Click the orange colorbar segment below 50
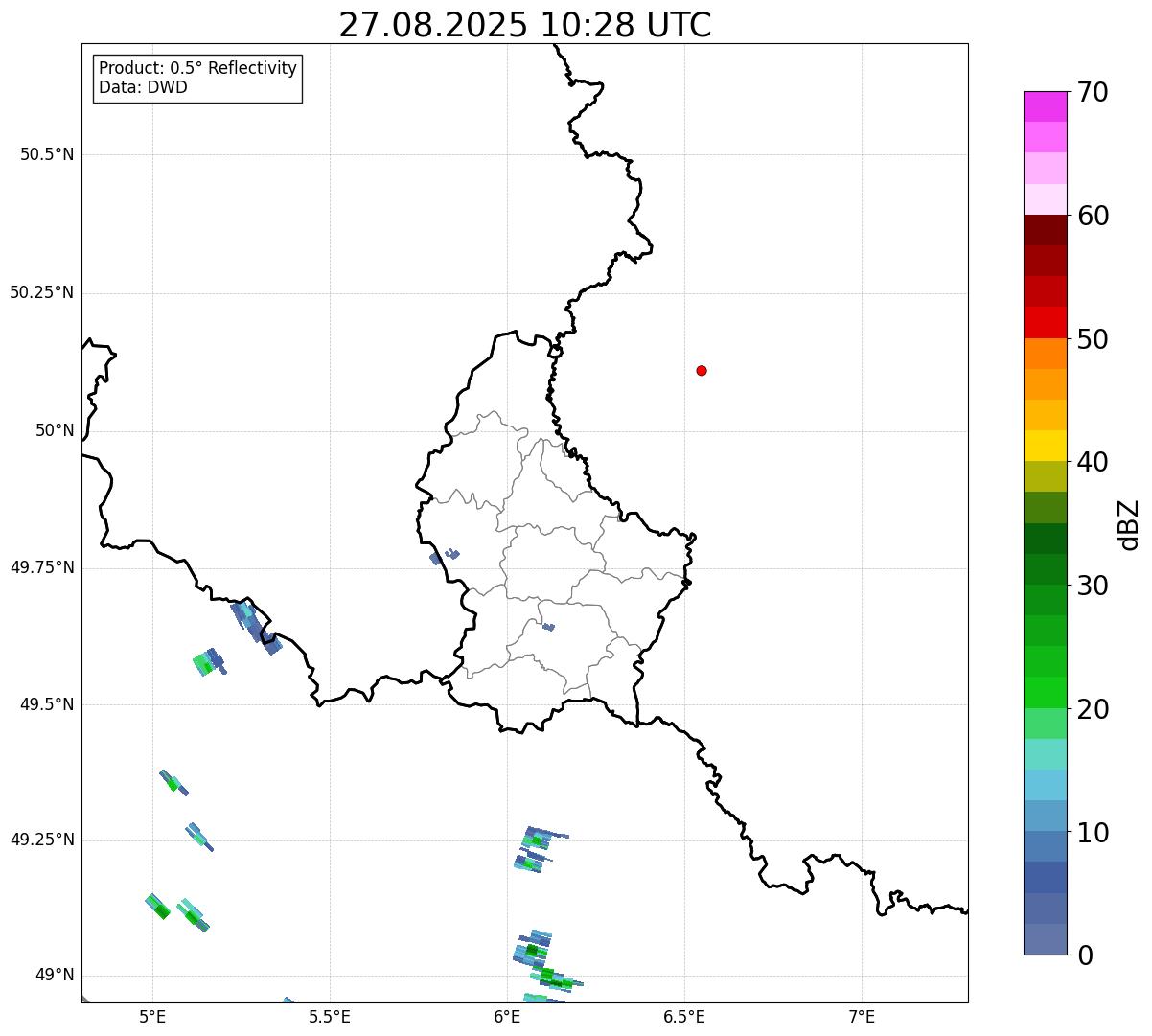The height and width of the screenshot is (1036, 1152). 1045,354
